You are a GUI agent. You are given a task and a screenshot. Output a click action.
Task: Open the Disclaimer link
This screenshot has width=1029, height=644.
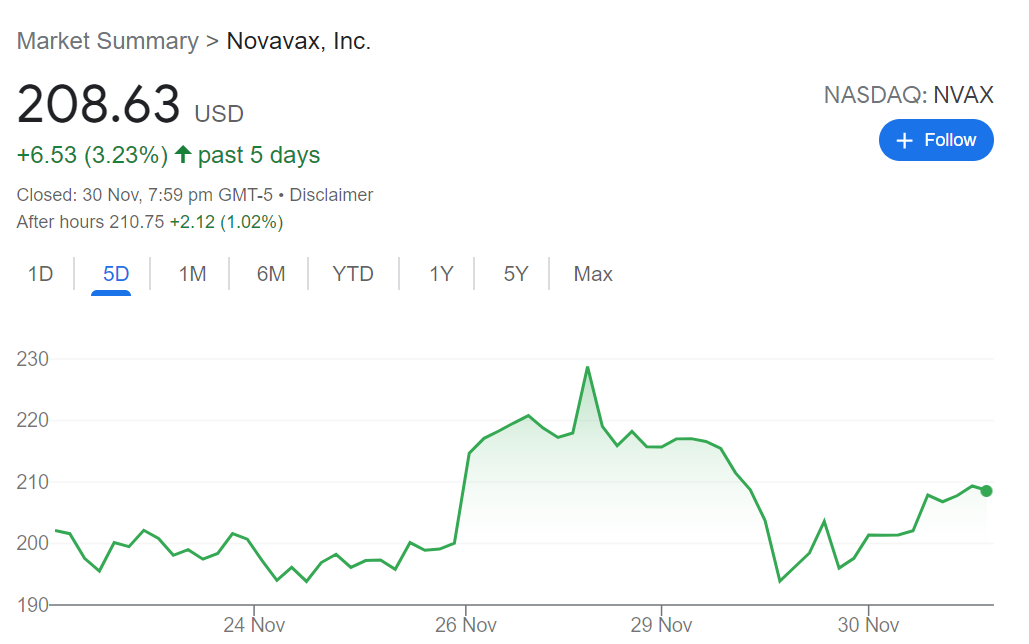pyautogui.click(x=331, y=195)
